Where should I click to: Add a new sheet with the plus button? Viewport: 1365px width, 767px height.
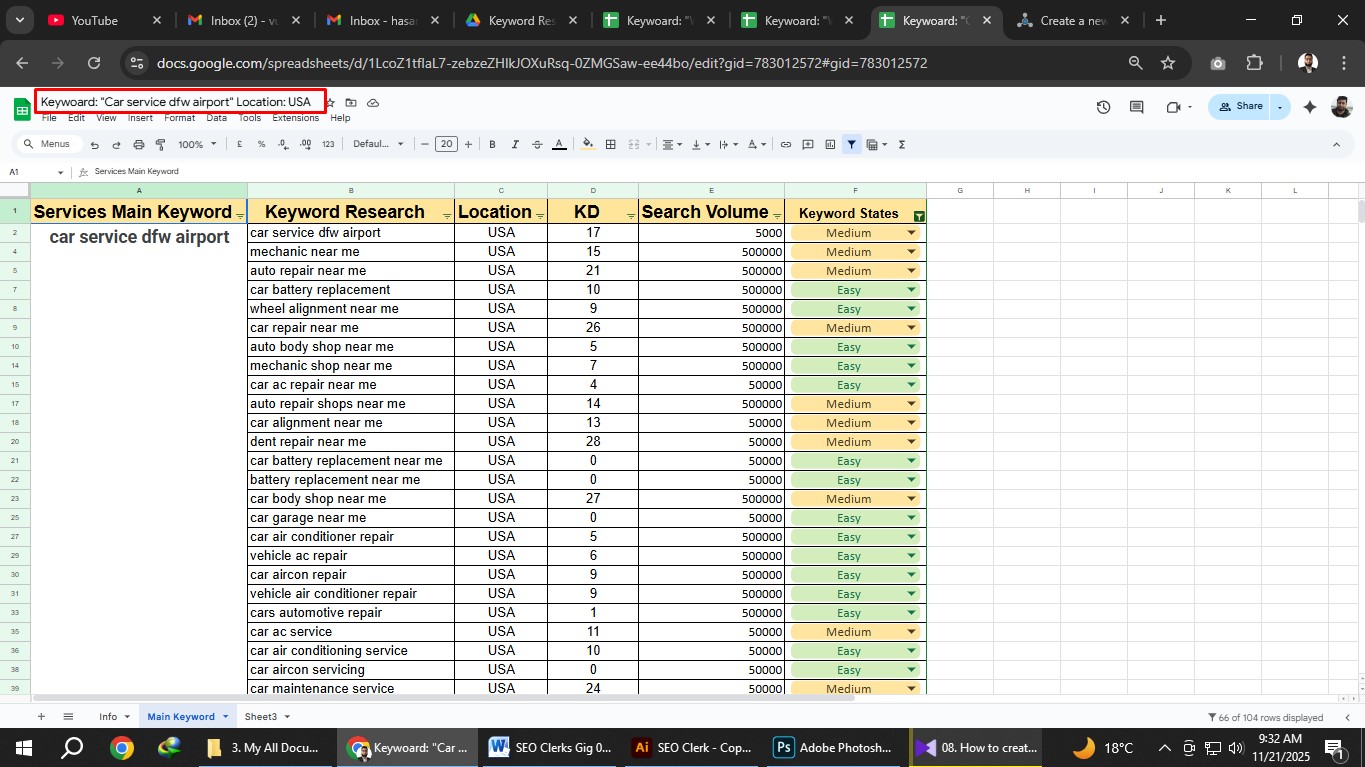pyautogui.click(x=41, y=716)
